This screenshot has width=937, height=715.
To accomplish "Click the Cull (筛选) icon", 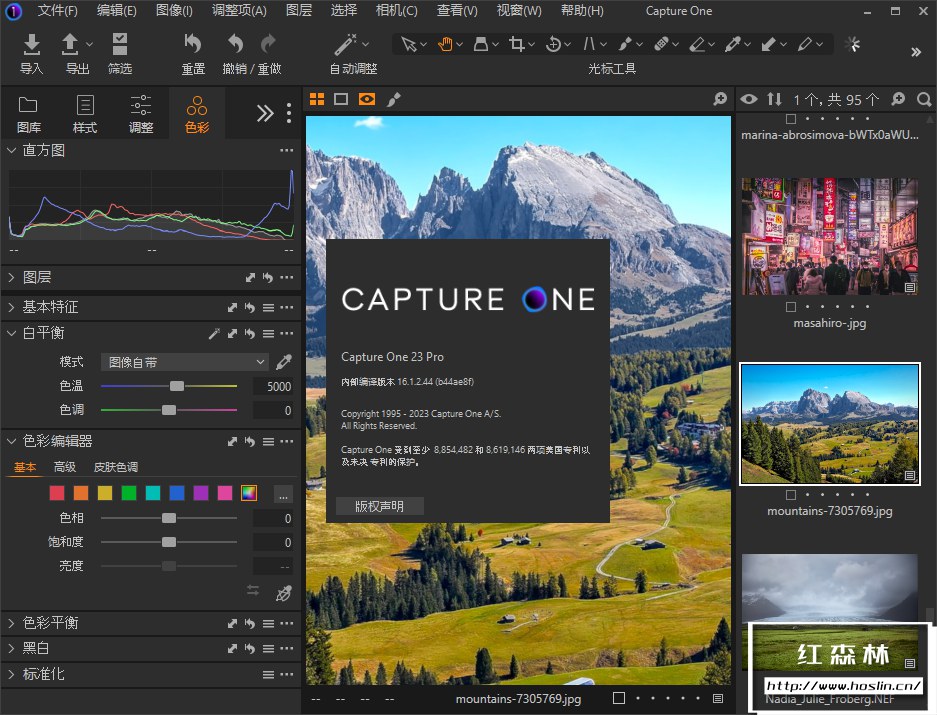I will click(x=120, y=45).
